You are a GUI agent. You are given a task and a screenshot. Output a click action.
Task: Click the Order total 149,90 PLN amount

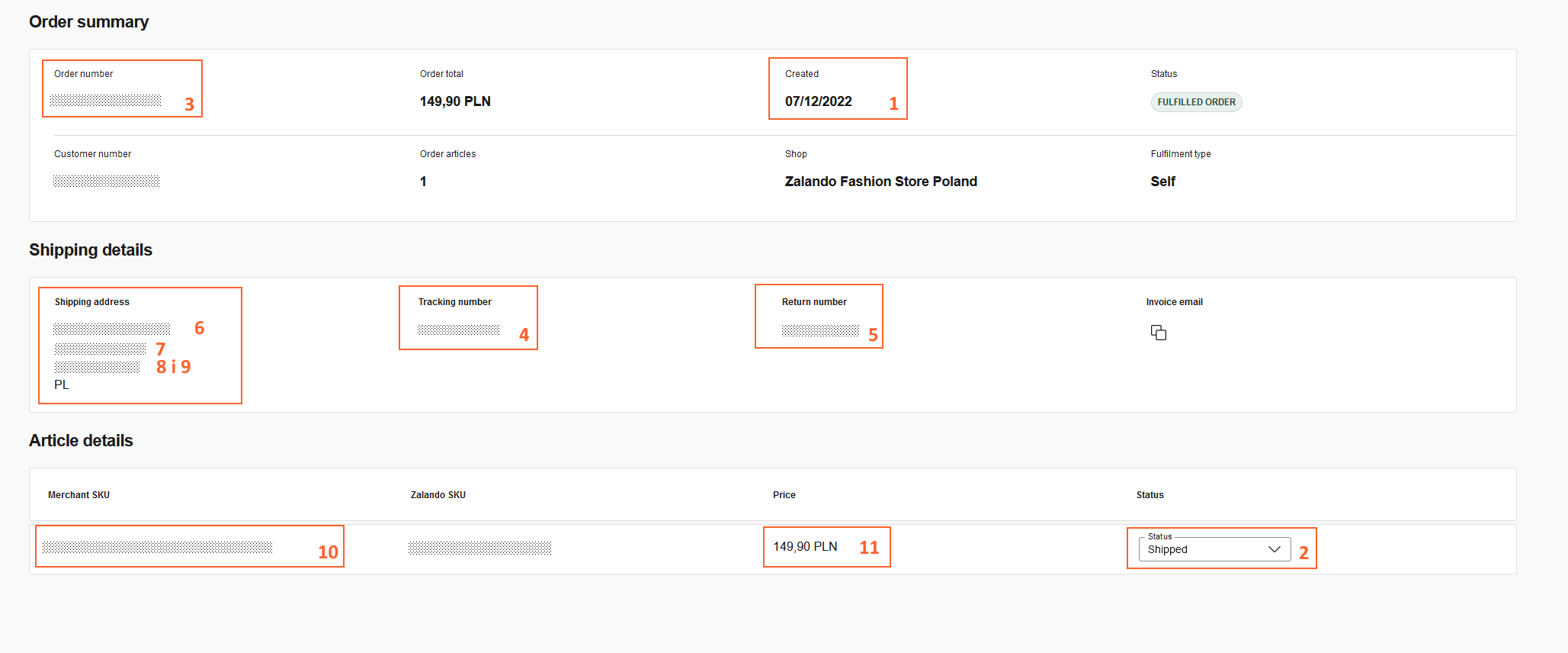[x=455, y=101]
